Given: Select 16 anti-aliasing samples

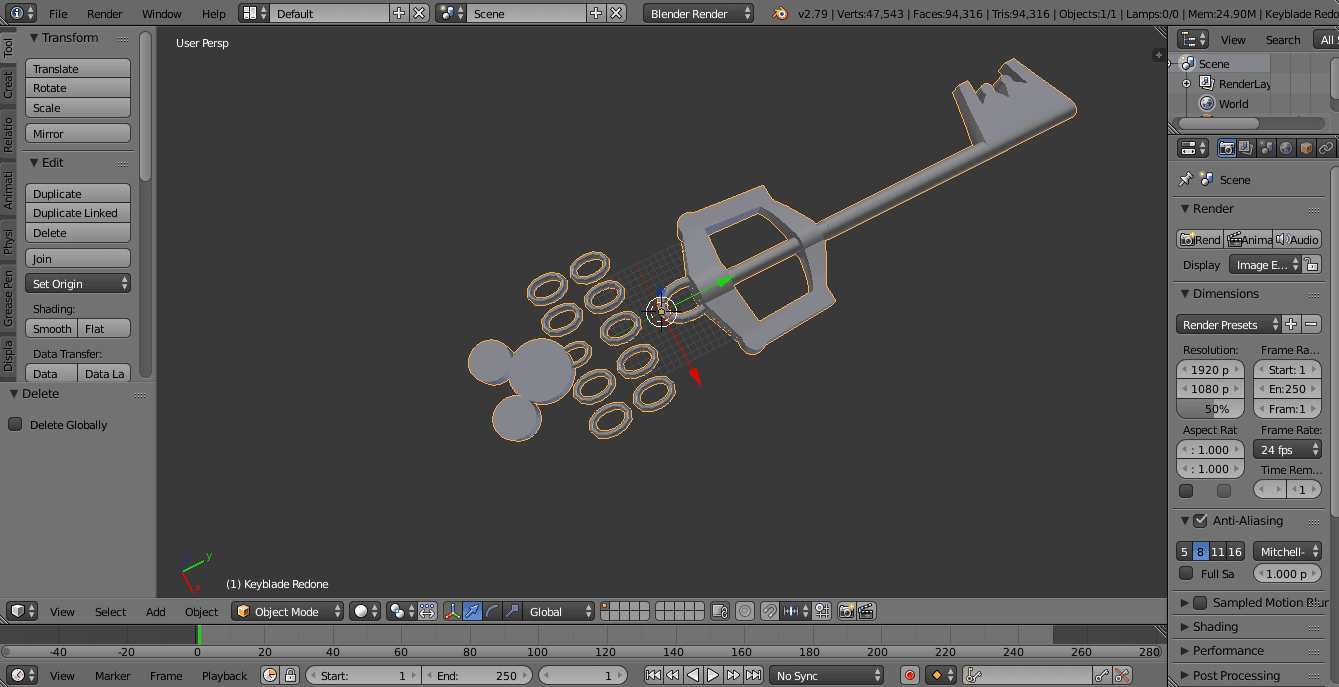Looking at the screenshot, I should (1235, 552).
